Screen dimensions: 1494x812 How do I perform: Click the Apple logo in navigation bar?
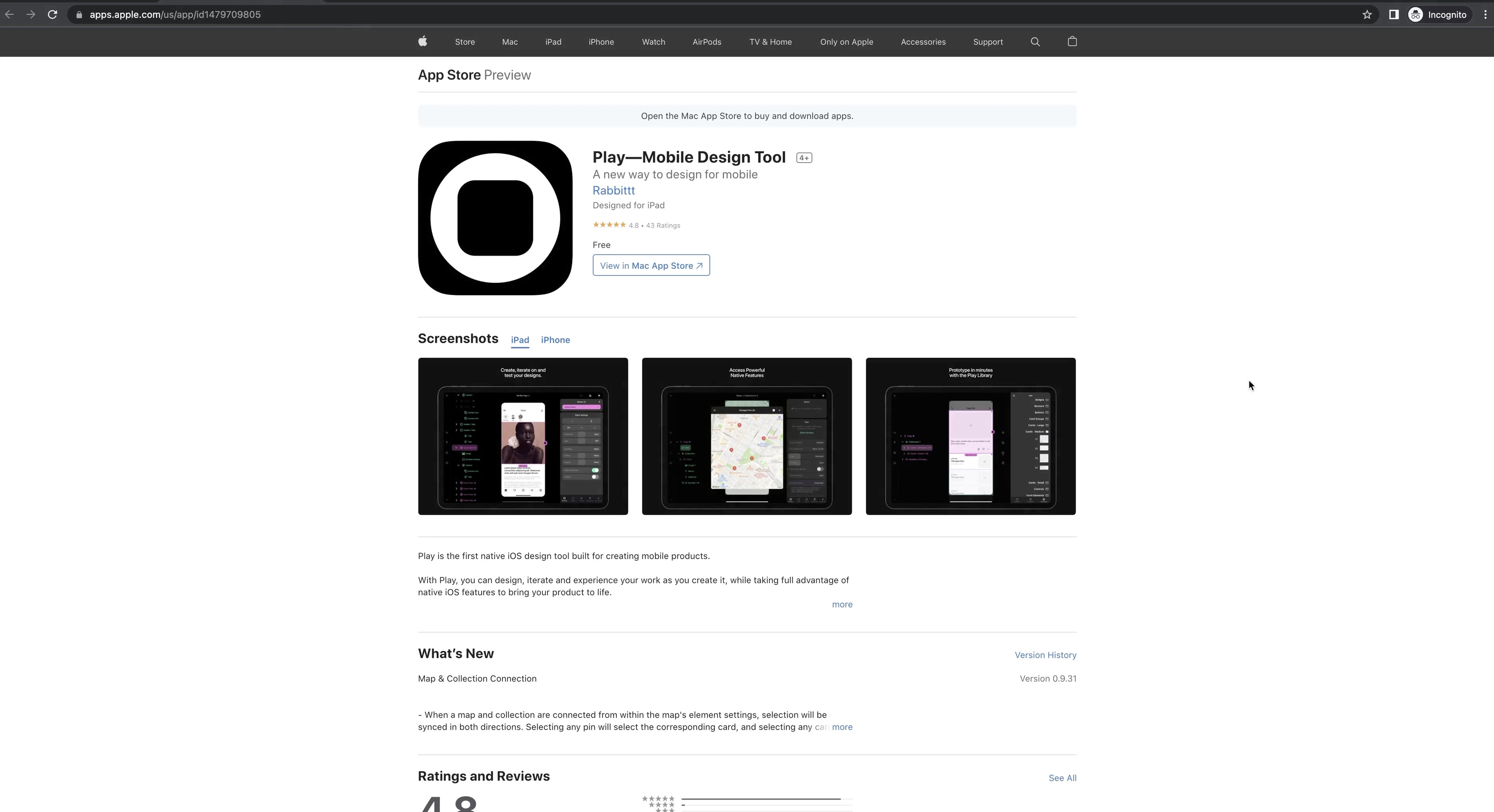tap(422, 41)
